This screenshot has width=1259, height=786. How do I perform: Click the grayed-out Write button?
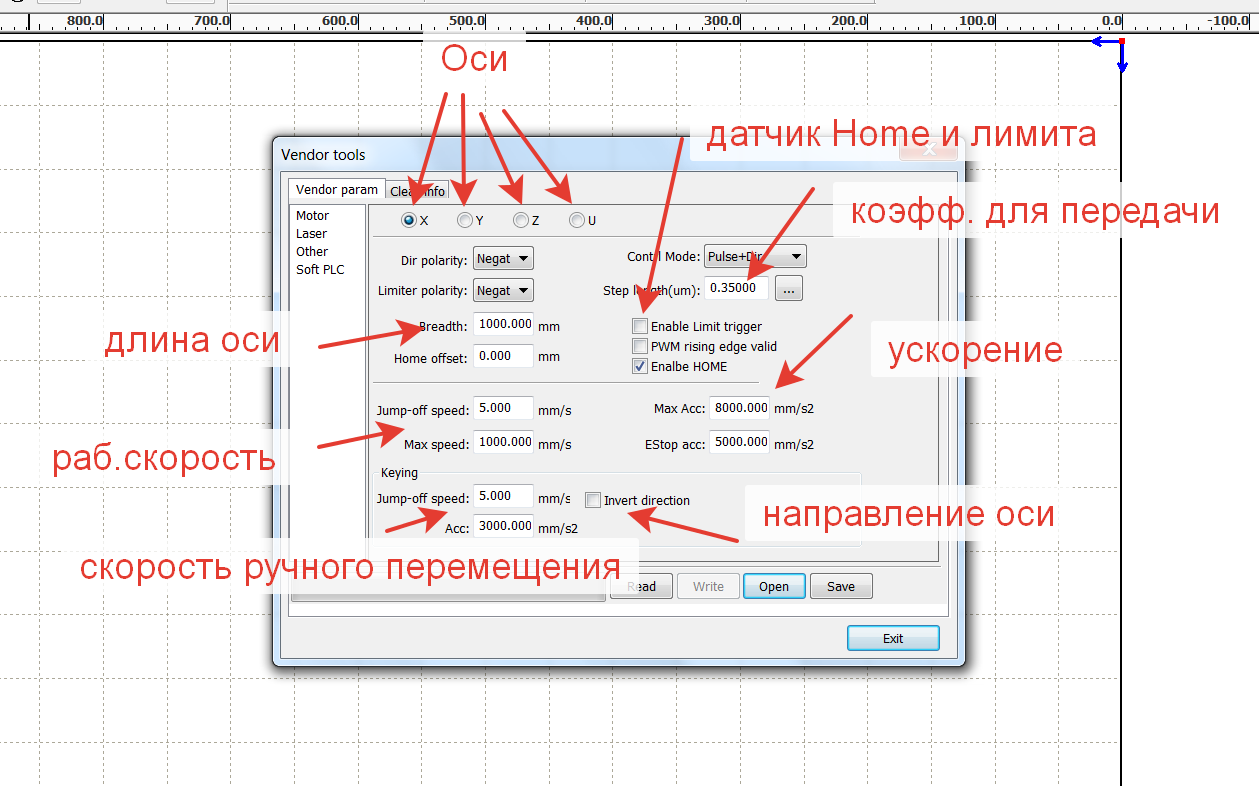pos(708,586)
